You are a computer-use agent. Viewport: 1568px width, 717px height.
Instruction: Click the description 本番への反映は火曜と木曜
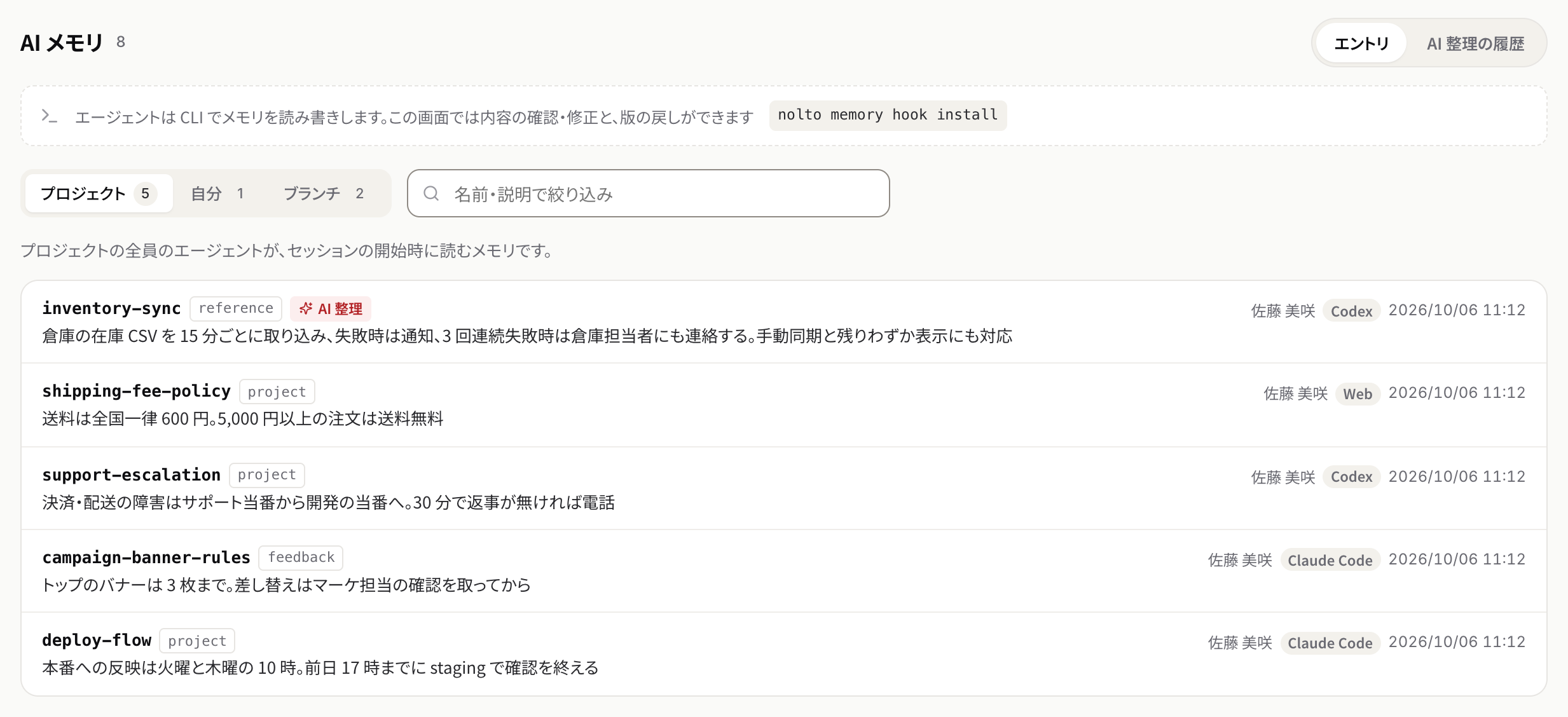(x=320, y=668)
